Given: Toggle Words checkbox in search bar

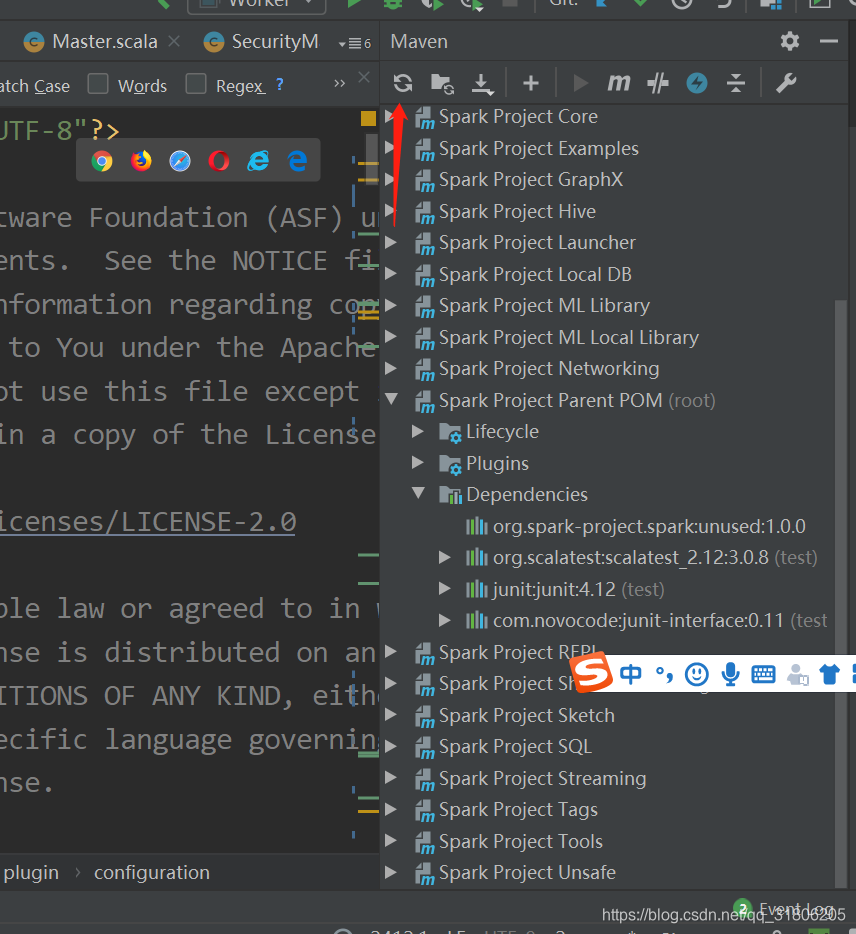Looking at the screenshot, I should [98, 85].
